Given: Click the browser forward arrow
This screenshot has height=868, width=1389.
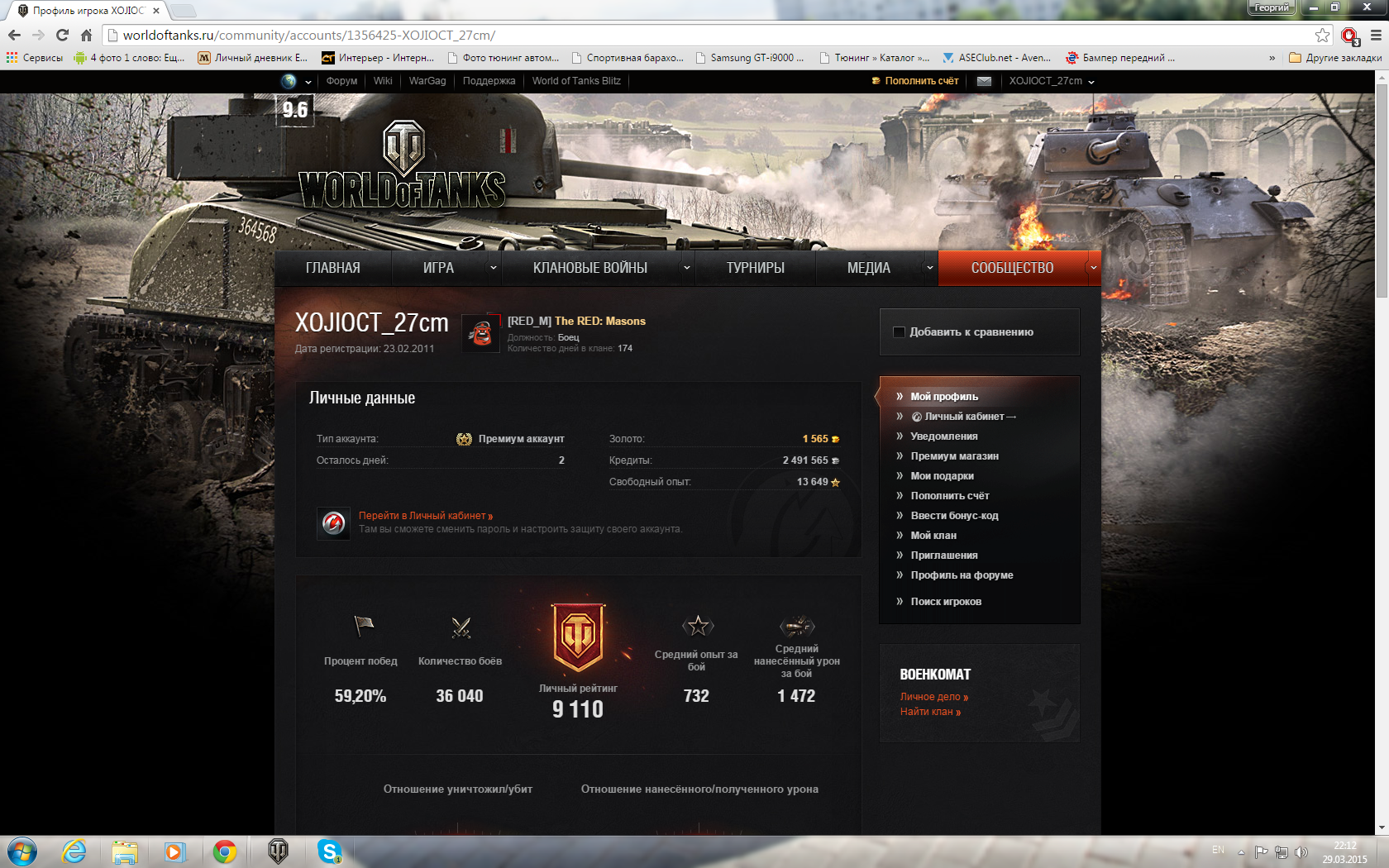Looking at the screenshot, I should coord(38,35).
